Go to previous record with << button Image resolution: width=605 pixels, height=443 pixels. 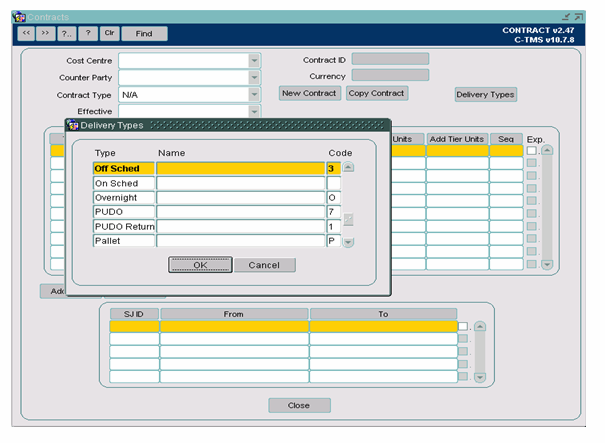pyautogui.click(x=26, y=34)
